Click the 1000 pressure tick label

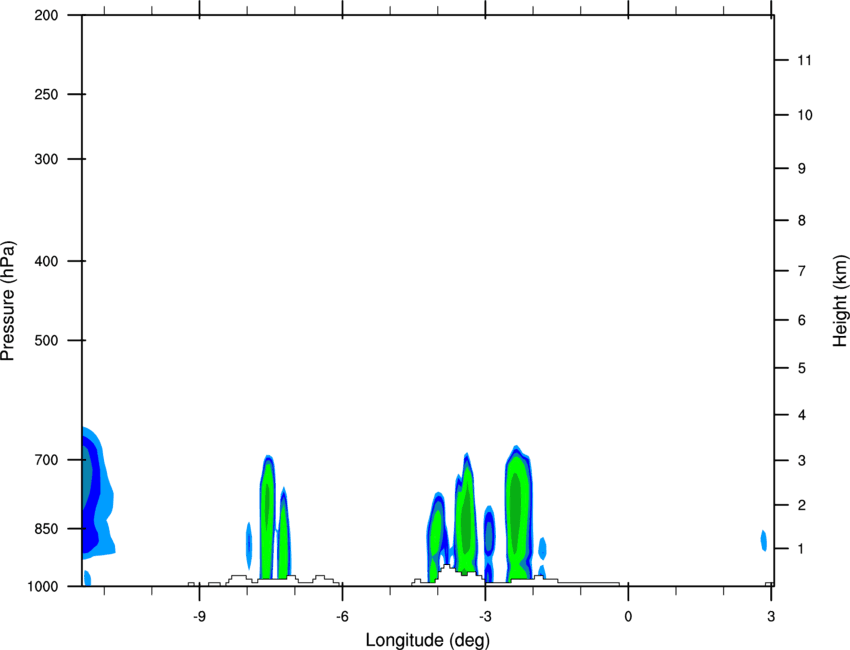[42, 587]
